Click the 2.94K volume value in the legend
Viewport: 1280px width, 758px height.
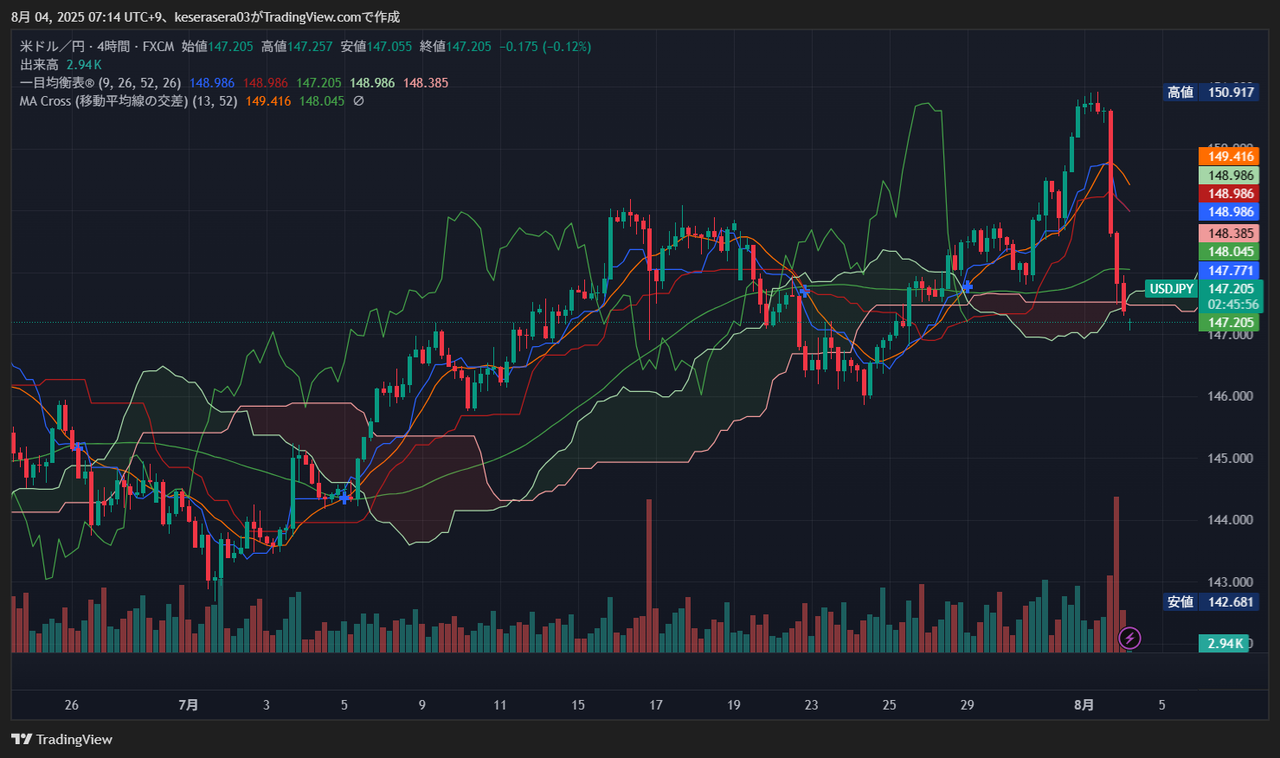84,64
